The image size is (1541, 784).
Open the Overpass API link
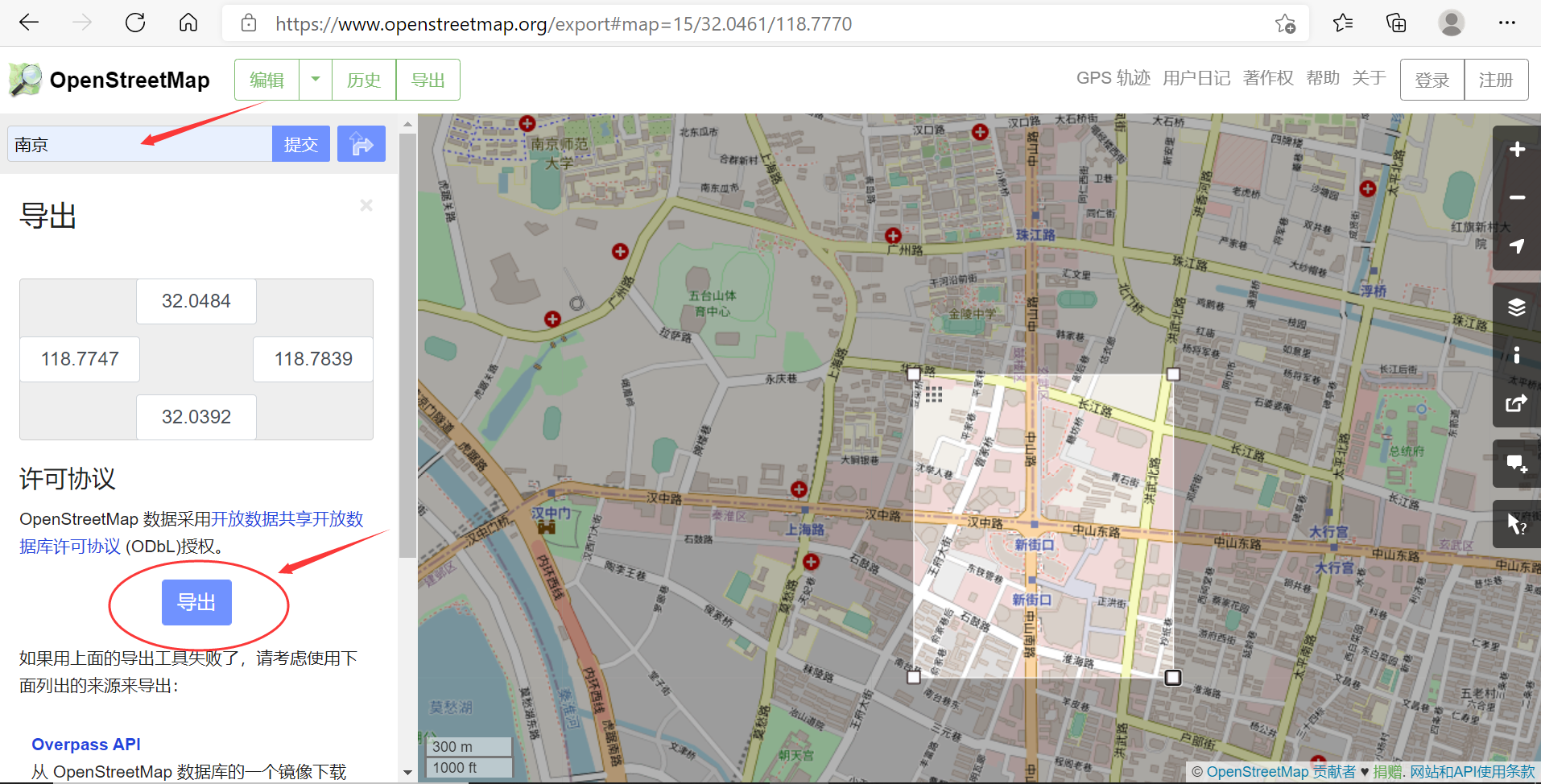[x=85, y=744]
